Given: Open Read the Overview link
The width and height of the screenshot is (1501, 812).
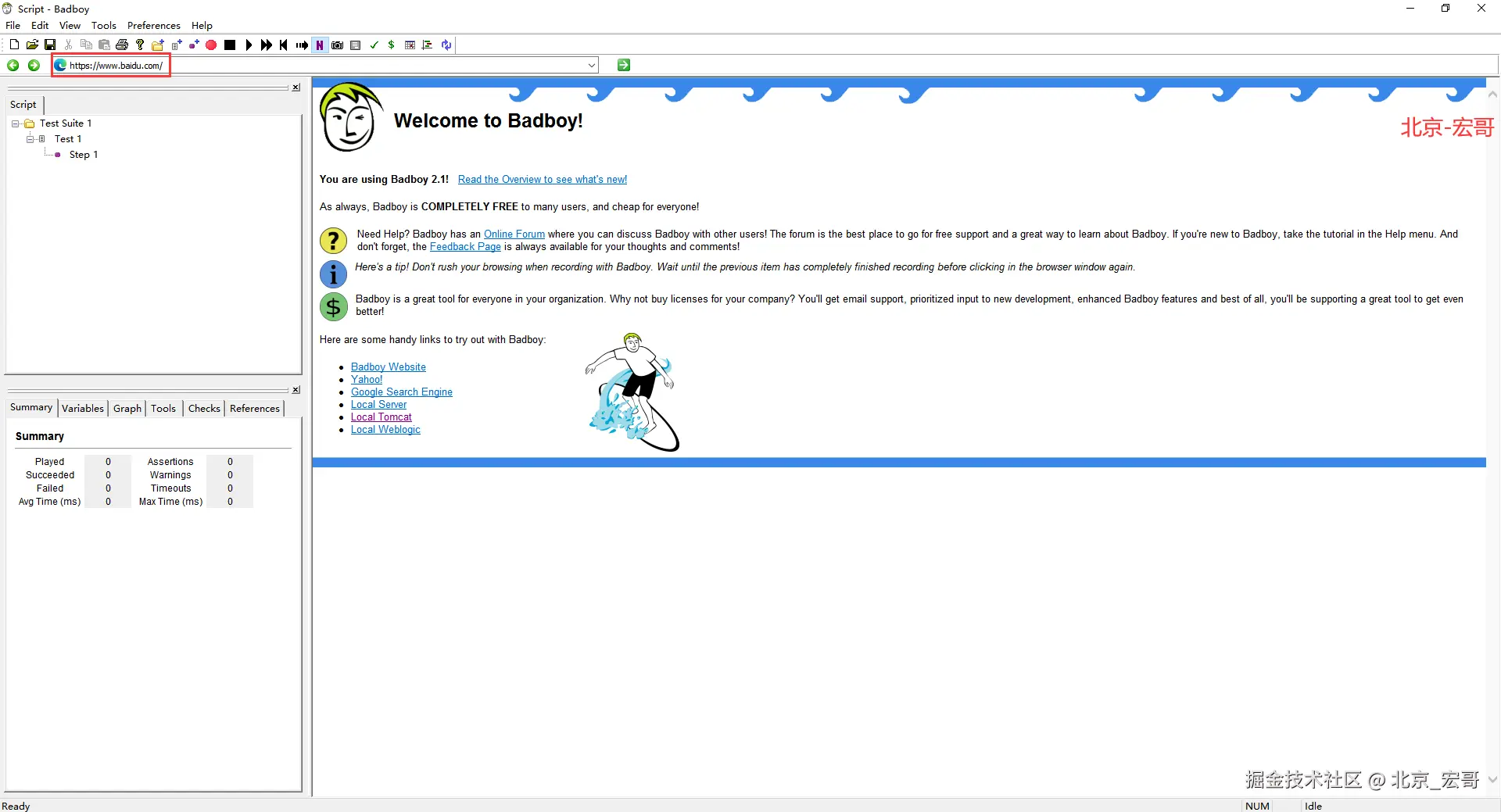Looking at the screenshot, I should pyautogui.click(x=543, y=180).
